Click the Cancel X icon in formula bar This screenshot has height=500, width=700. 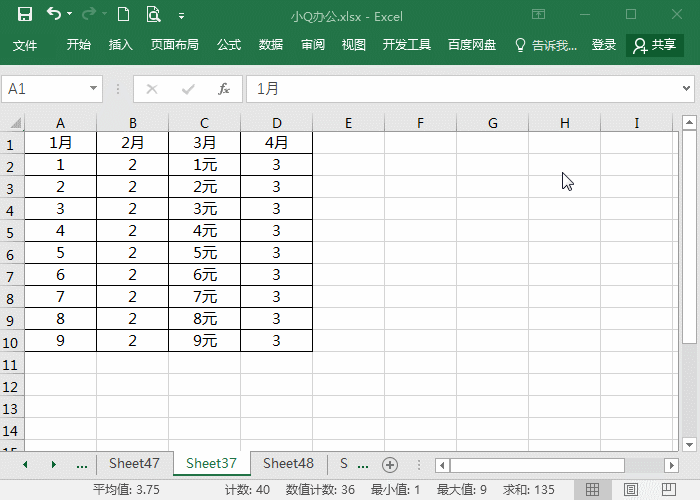[152, 89]
